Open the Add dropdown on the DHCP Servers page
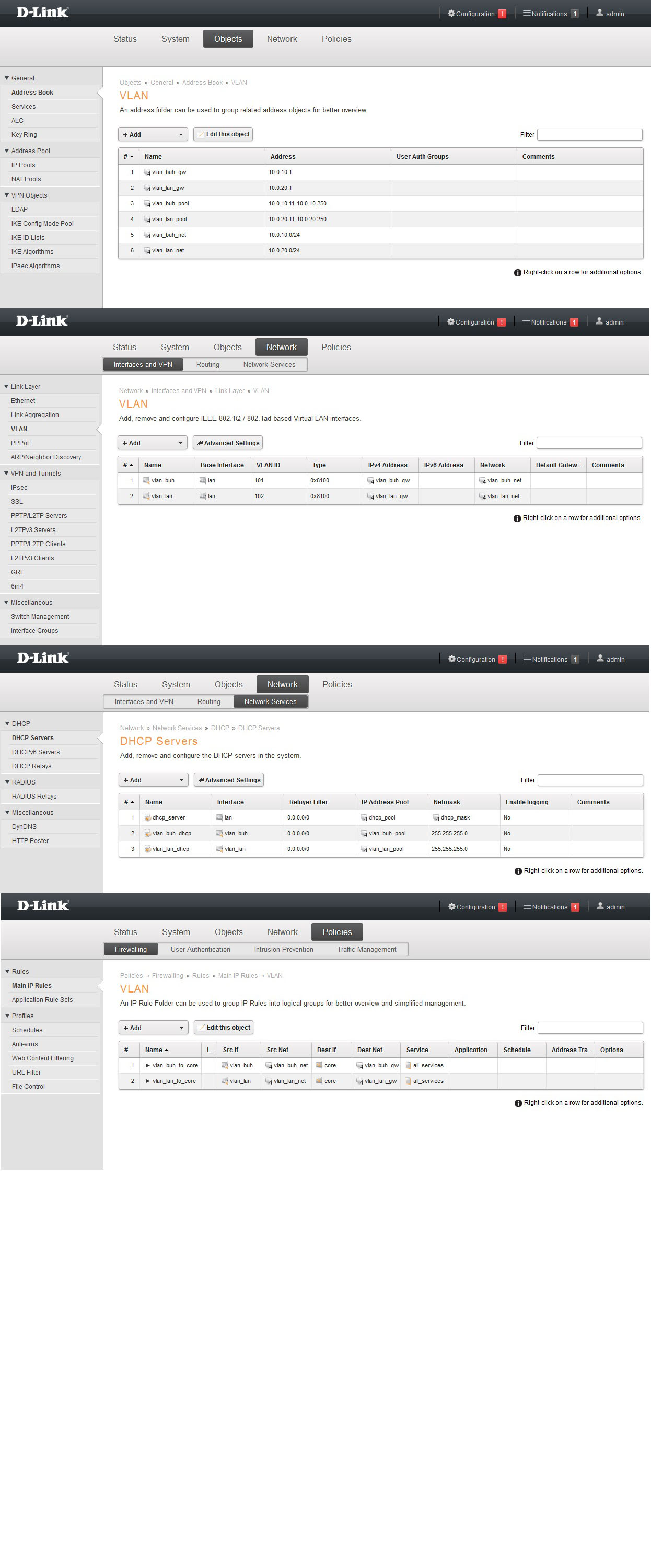 (153, 780)
